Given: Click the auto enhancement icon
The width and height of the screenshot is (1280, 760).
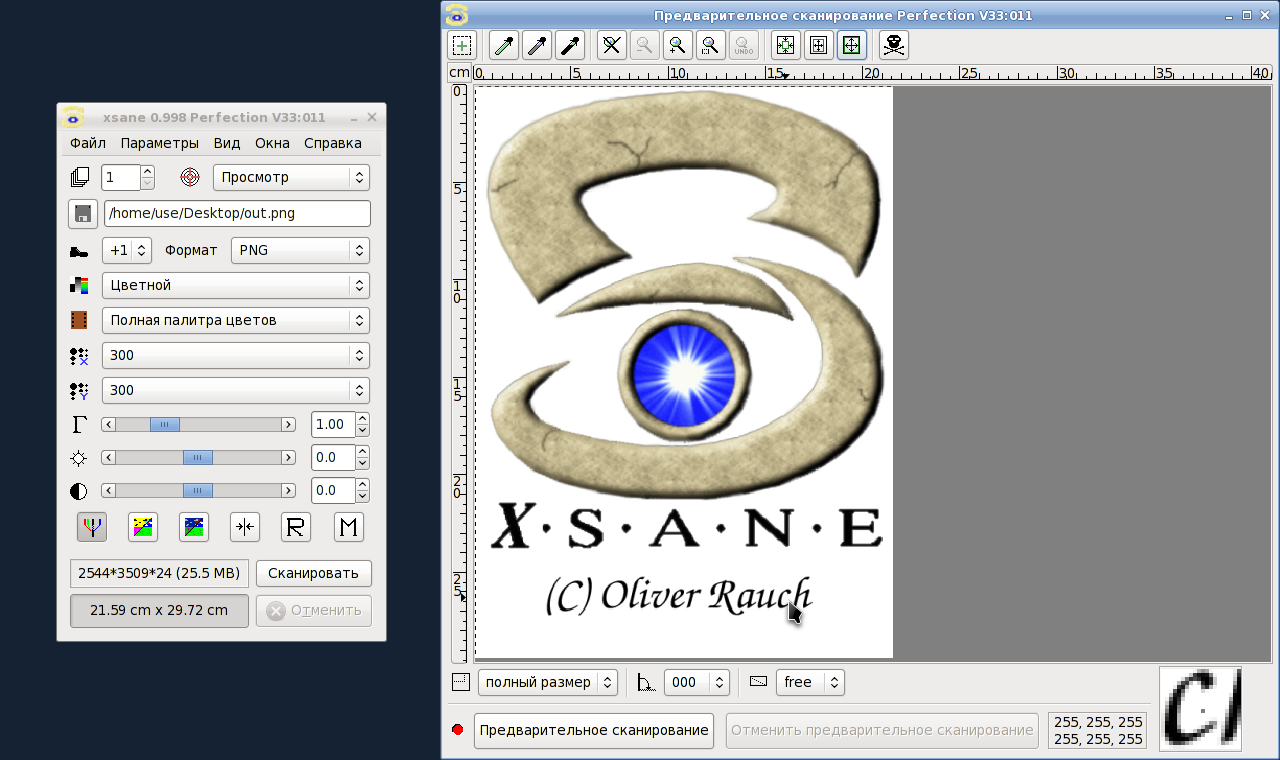Looking at the screenshot, I should click(143, 527).
